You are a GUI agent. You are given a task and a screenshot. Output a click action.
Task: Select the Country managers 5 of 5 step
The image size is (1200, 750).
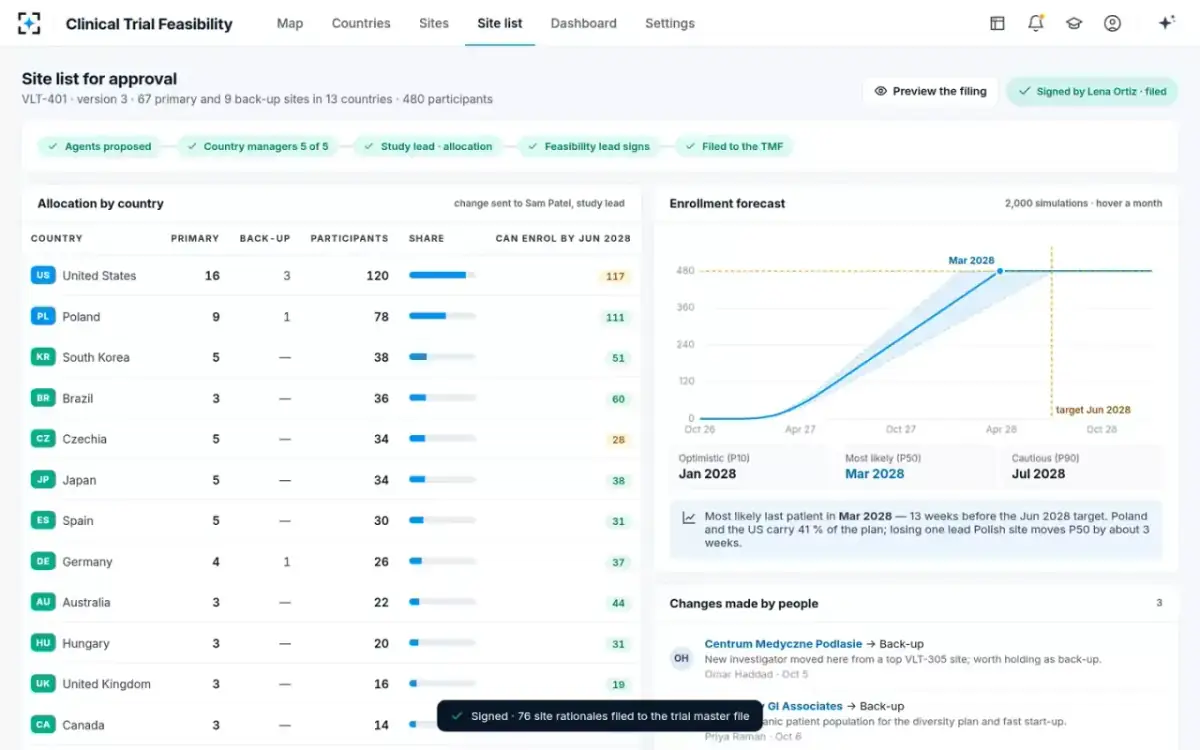[257, 146]
